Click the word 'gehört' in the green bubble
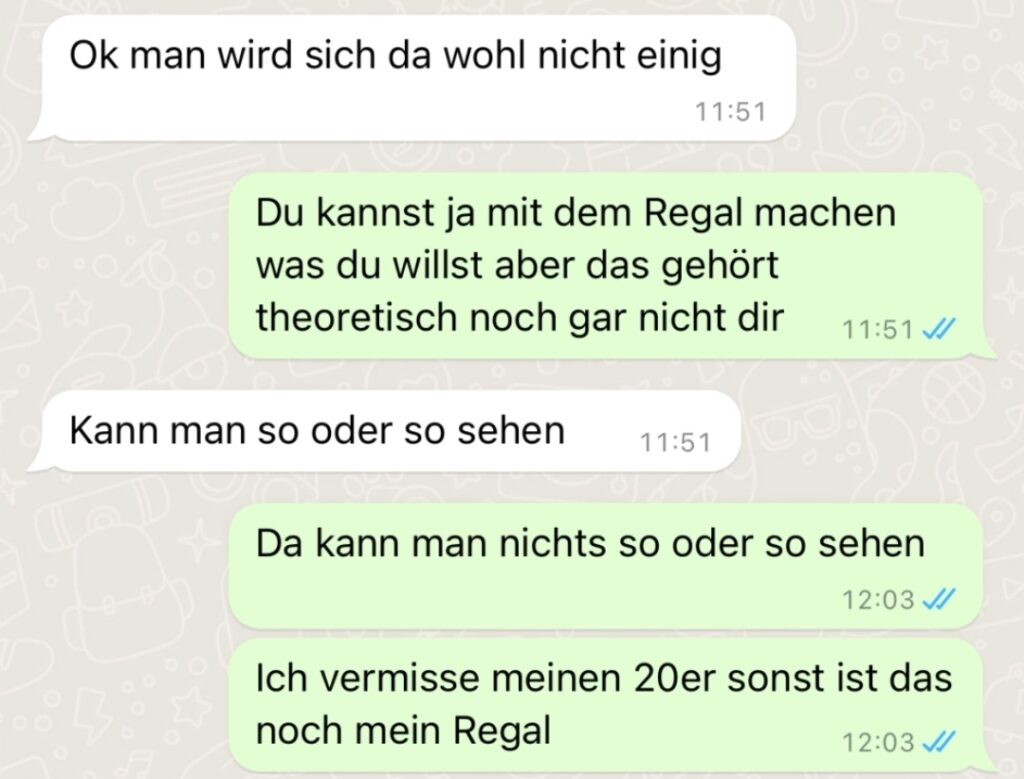Image resolution: width=1024 pixels, height=779 pixels. click(720, 266)
